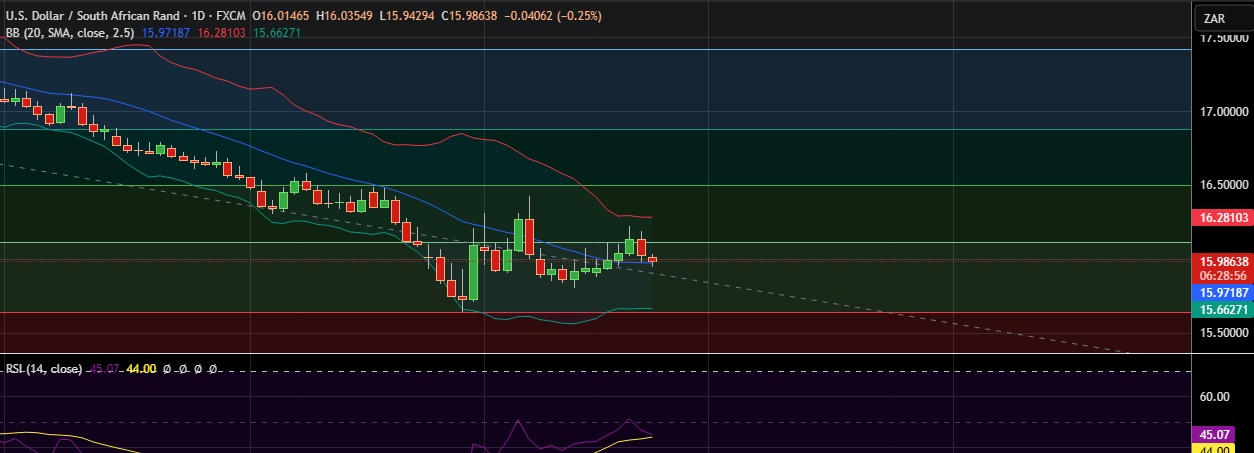The height and width of the screenshot is (453, 1254).
Task: Click the 06:28:56 bar countdown timer label
Action: (1222, 275)
